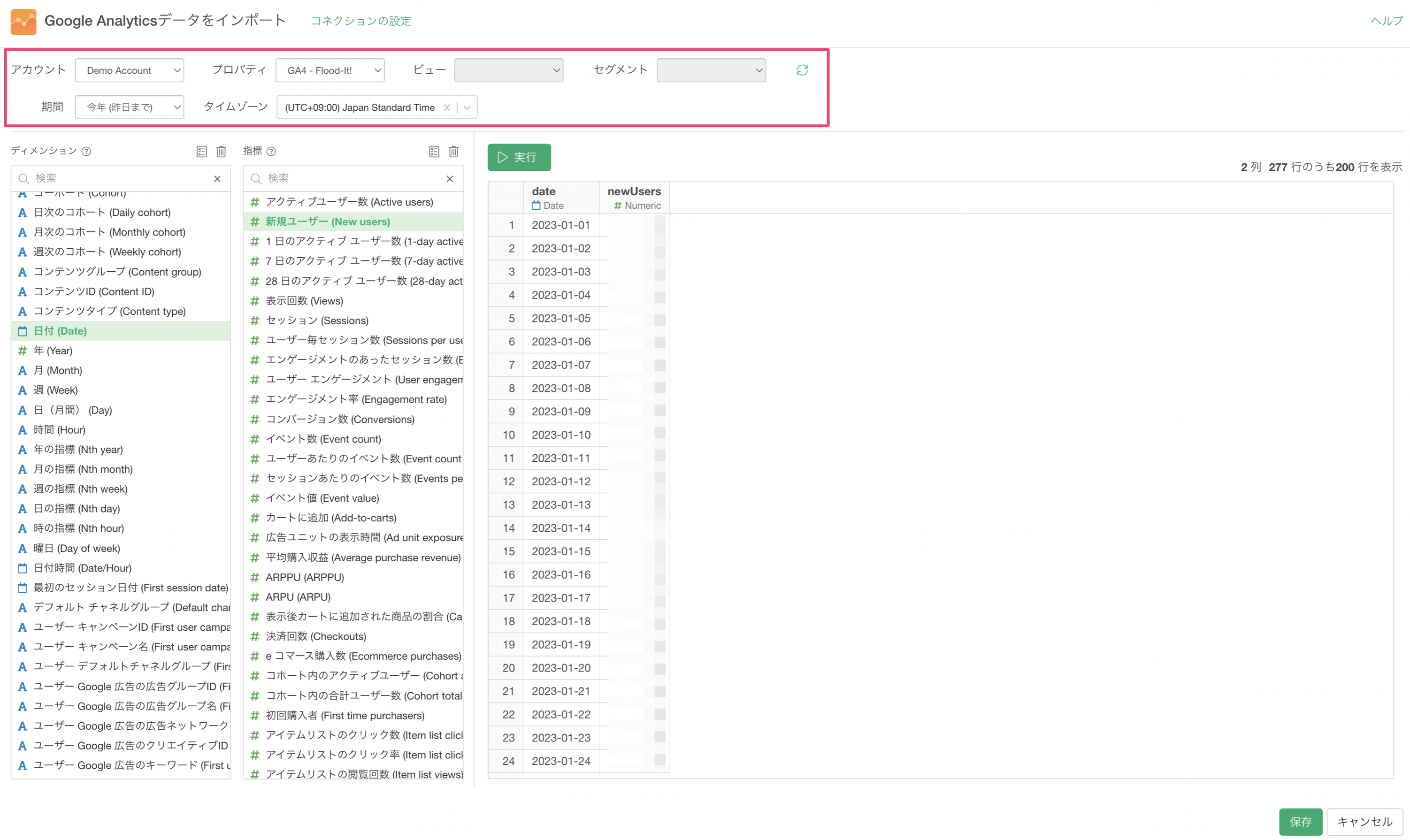Open the dimension list selection icon
This screenshot has width=1410, height=840.
(x=201, y=151)
